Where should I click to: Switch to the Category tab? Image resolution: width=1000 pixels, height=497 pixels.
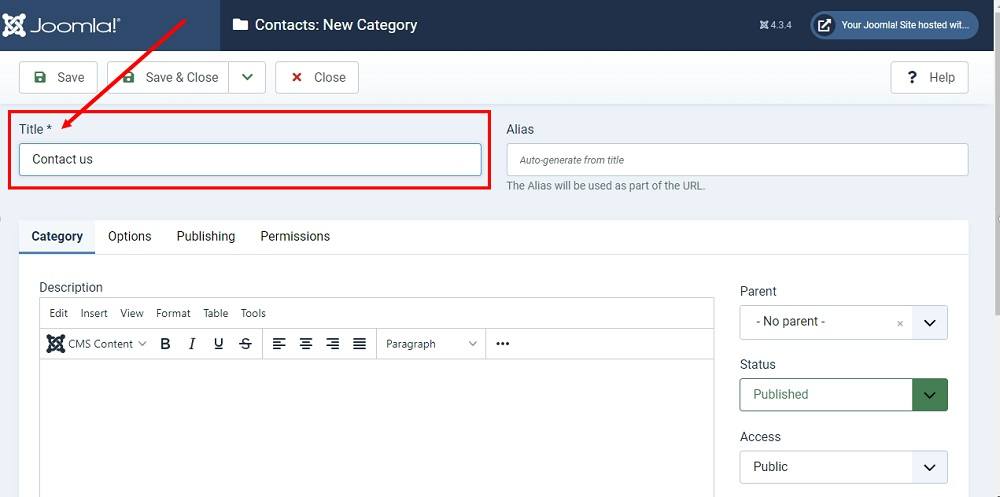(57, 236)
